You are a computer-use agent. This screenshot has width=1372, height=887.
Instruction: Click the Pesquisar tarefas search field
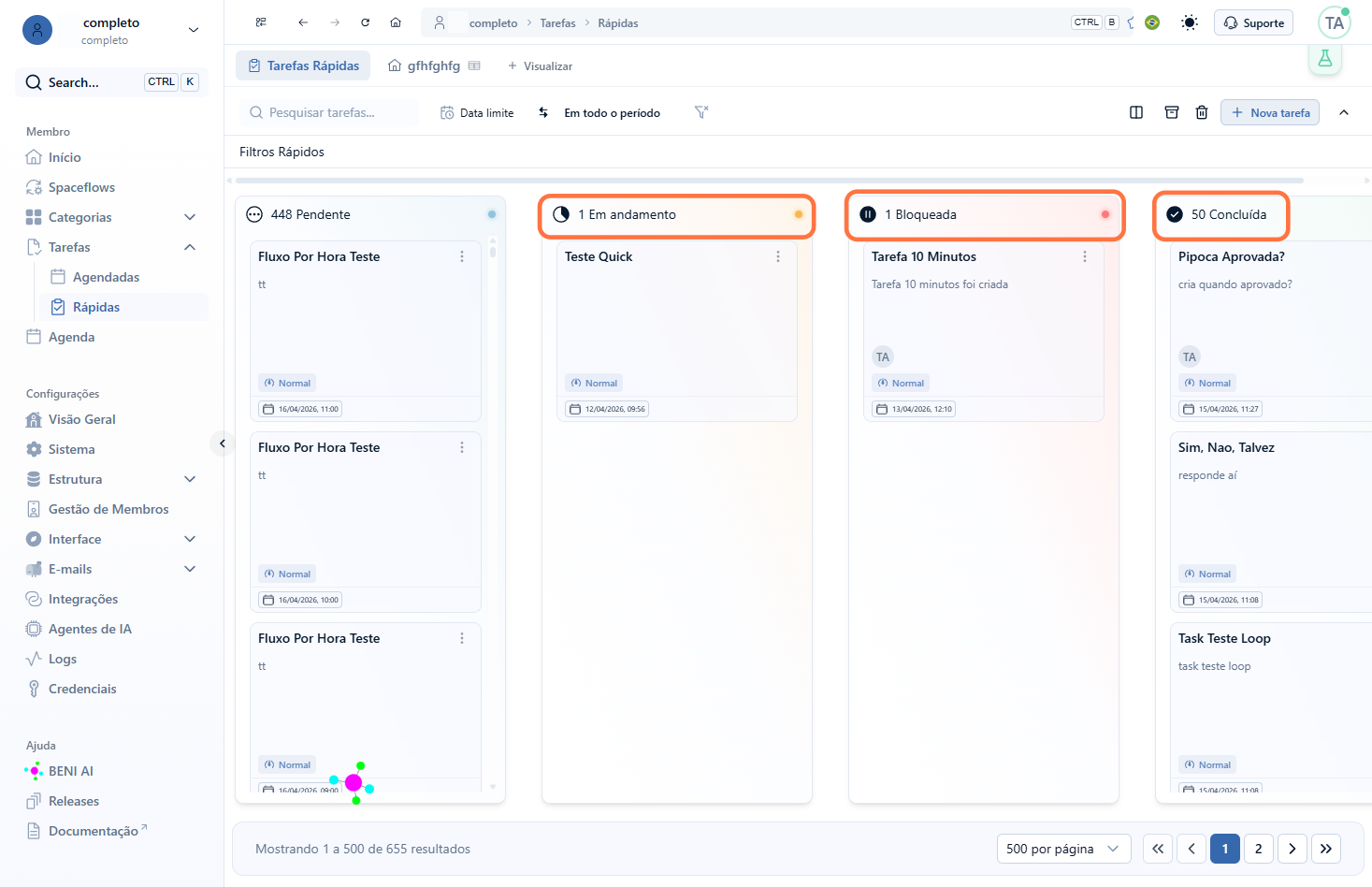329,112
